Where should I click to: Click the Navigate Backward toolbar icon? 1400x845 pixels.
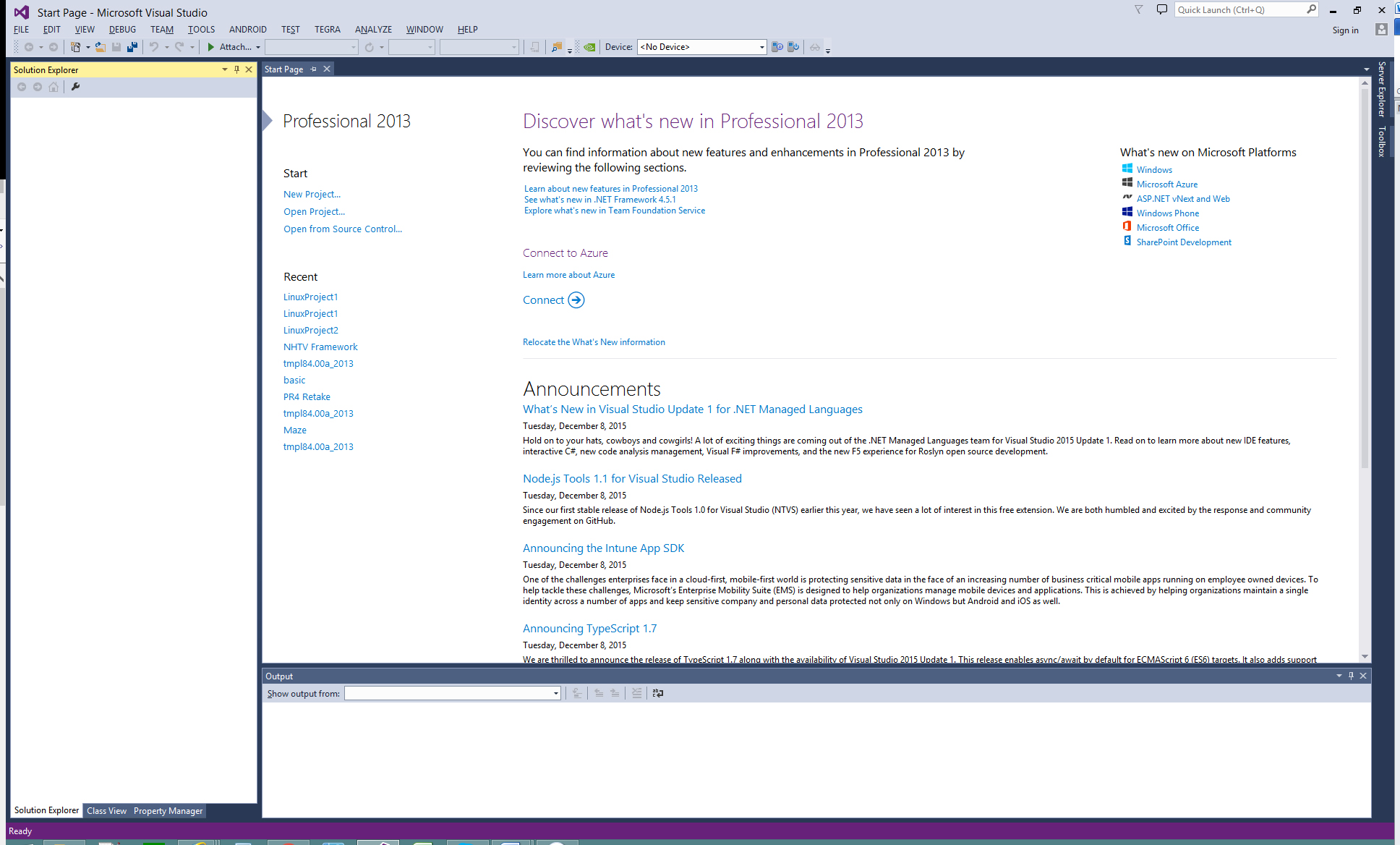click(29, 47)
